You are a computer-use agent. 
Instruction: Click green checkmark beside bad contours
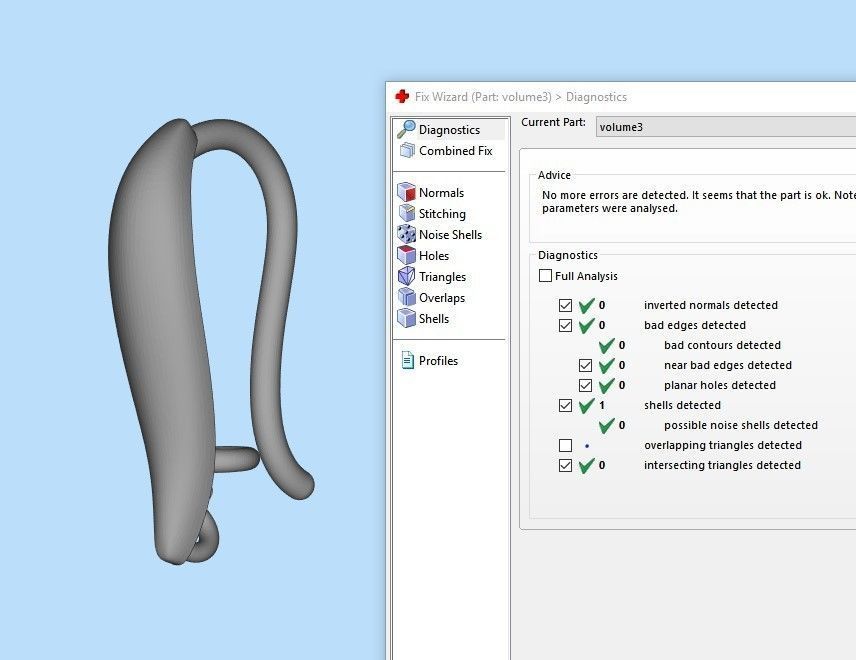click(607, 346)
